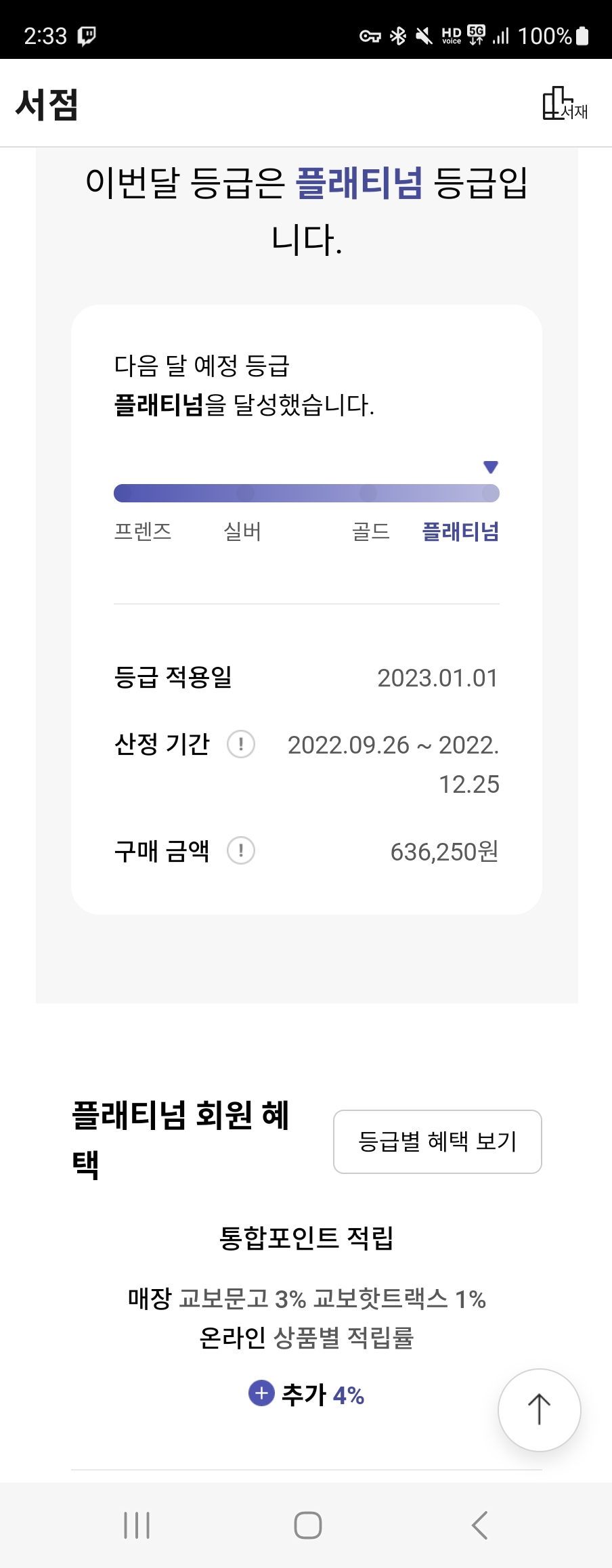
Task: Tap the 구매 금액 value 636,250원
Action: (444, 852)
